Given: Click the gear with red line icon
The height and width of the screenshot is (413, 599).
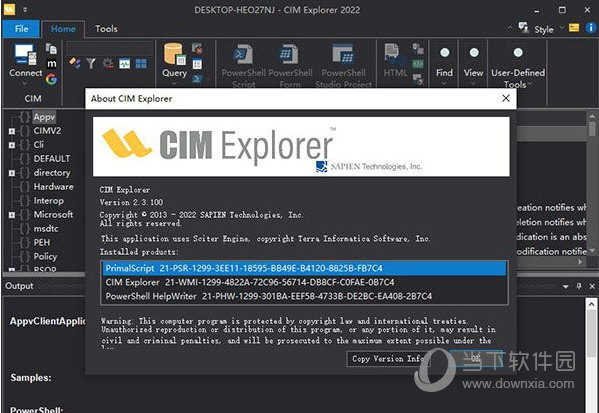Looking at the screenshot, I should click(108, 63).
